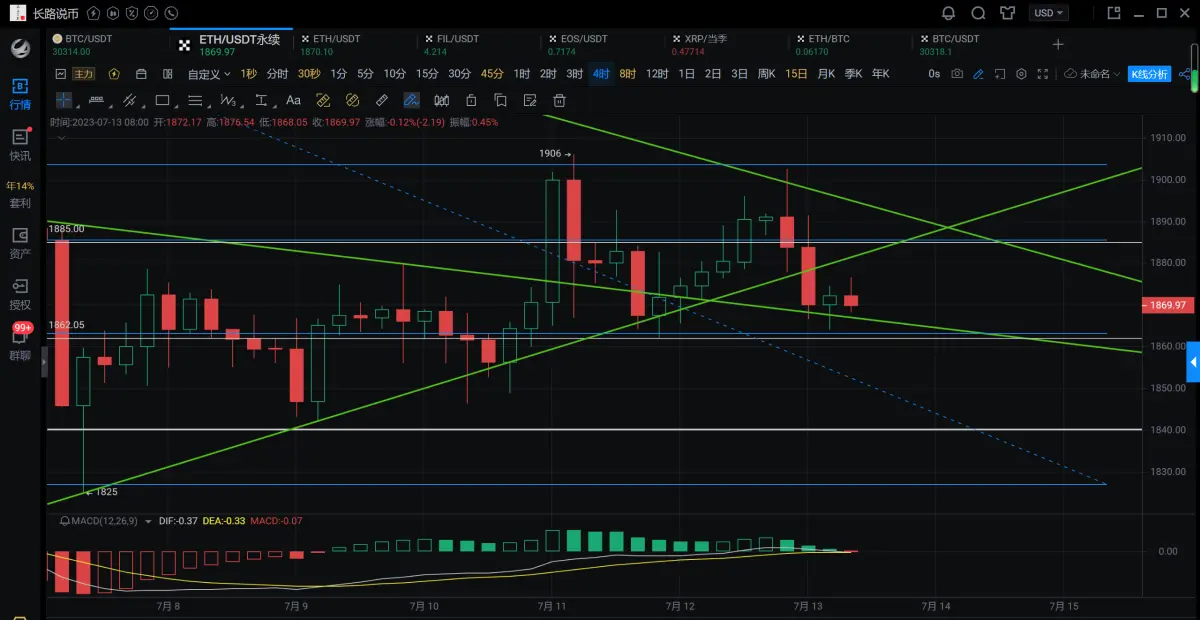The width and height of the screenshot is (1200, 620).
Task: Add a new symbol tab with plus
Action: (x=1058, y=44)
